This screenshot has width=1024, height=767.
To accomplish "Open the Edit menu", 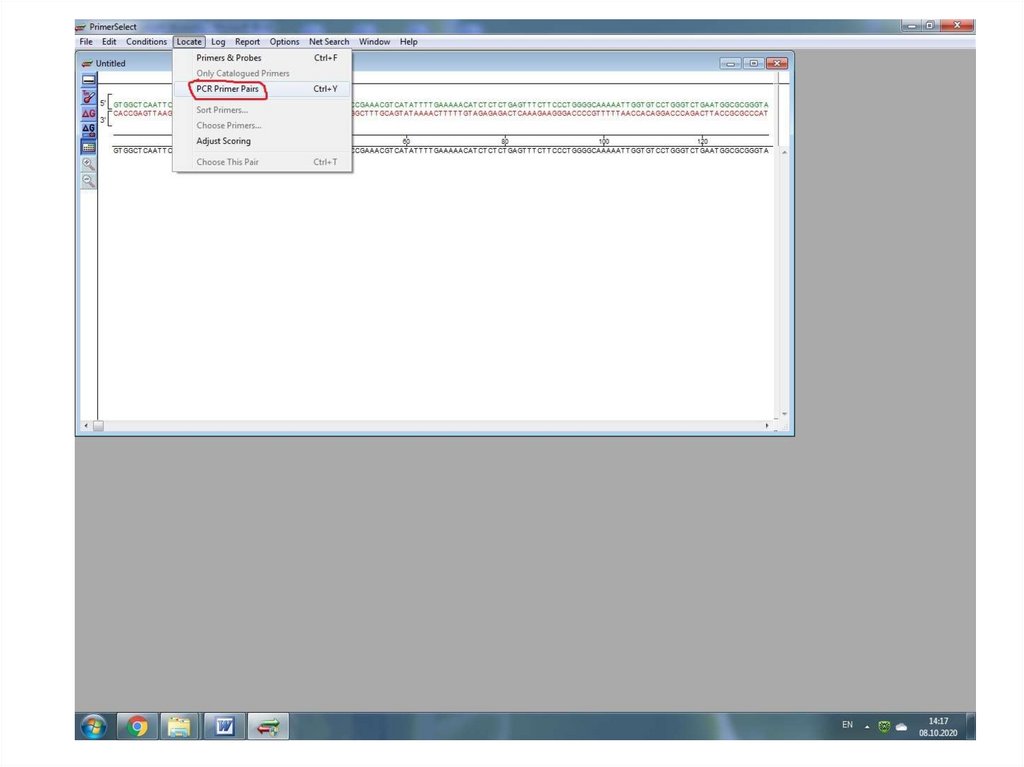I will coord(109,42).
